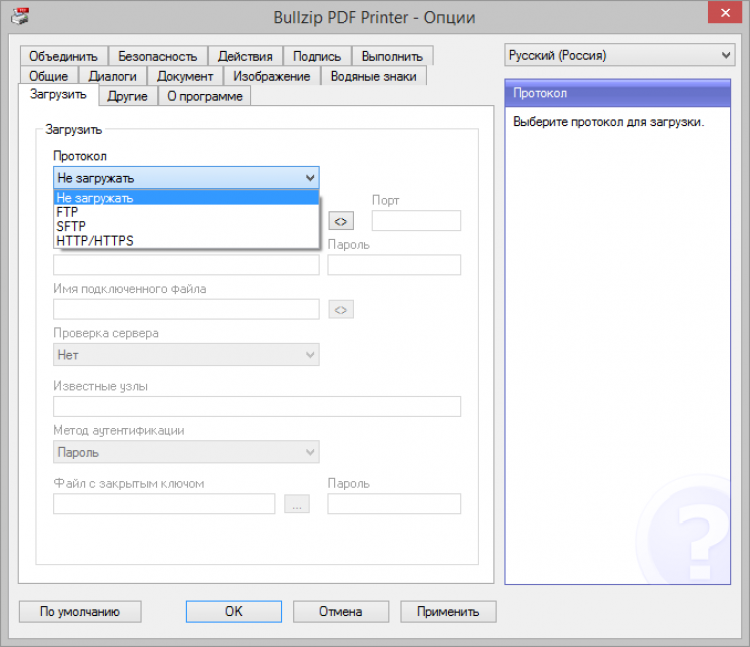This screenshot has width=750, height=647.
Task: Switch to the Подпись tab
Action: [x=317, y=56]
